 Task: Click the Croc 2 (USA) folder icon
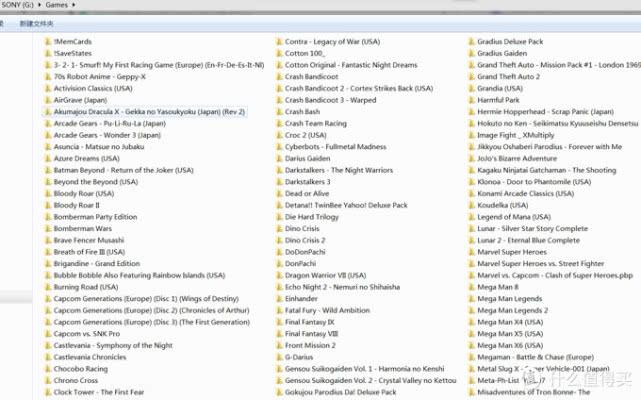click(x=280, y=135)
